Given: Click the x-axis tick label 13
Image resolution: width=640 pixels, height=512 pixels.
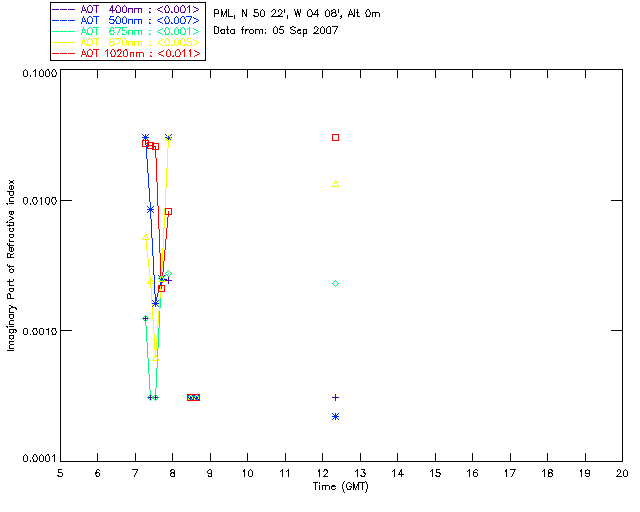Looking at the screenshot, I should tap(360, 473).
